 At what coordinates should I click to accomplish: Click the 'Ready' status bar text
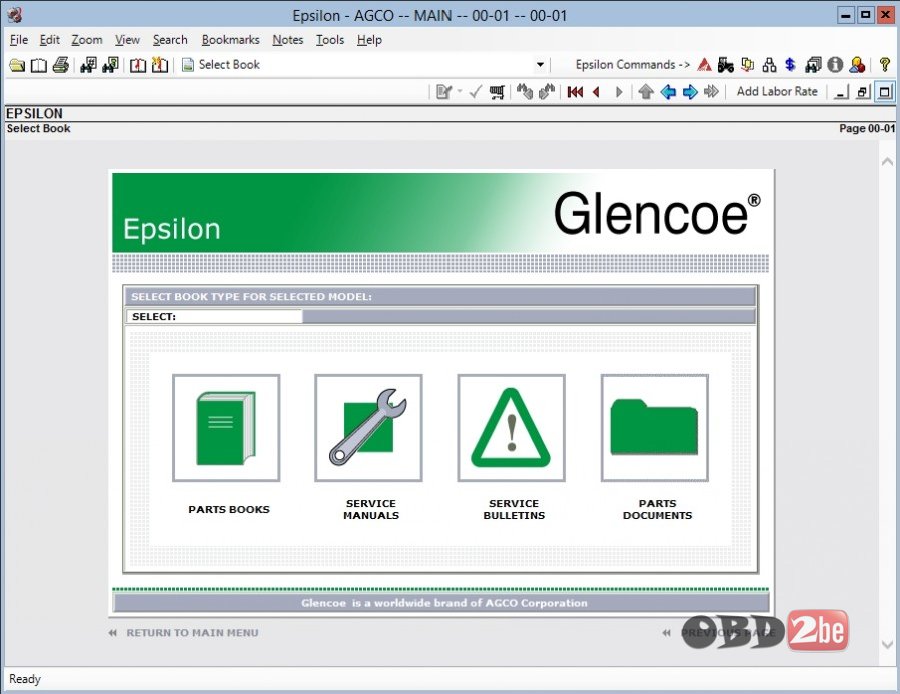25,679
